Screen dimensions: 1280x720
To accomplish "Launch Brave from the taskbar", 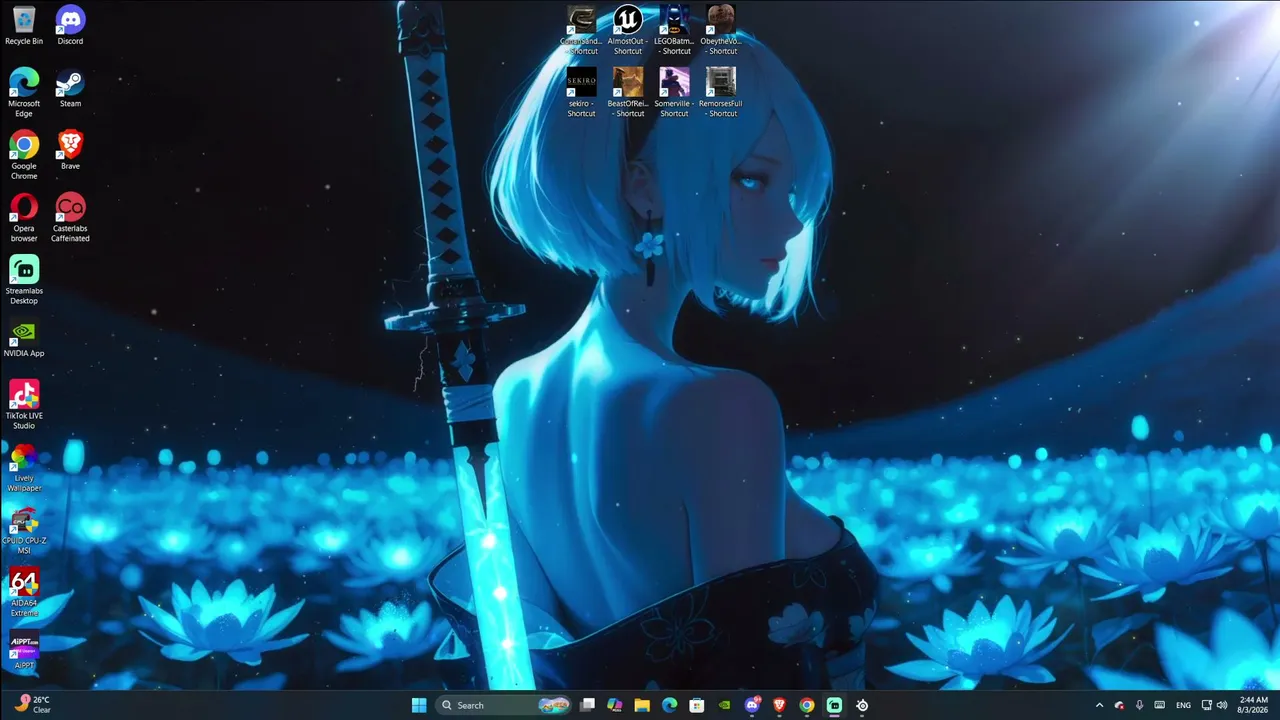I will (779, 705).
